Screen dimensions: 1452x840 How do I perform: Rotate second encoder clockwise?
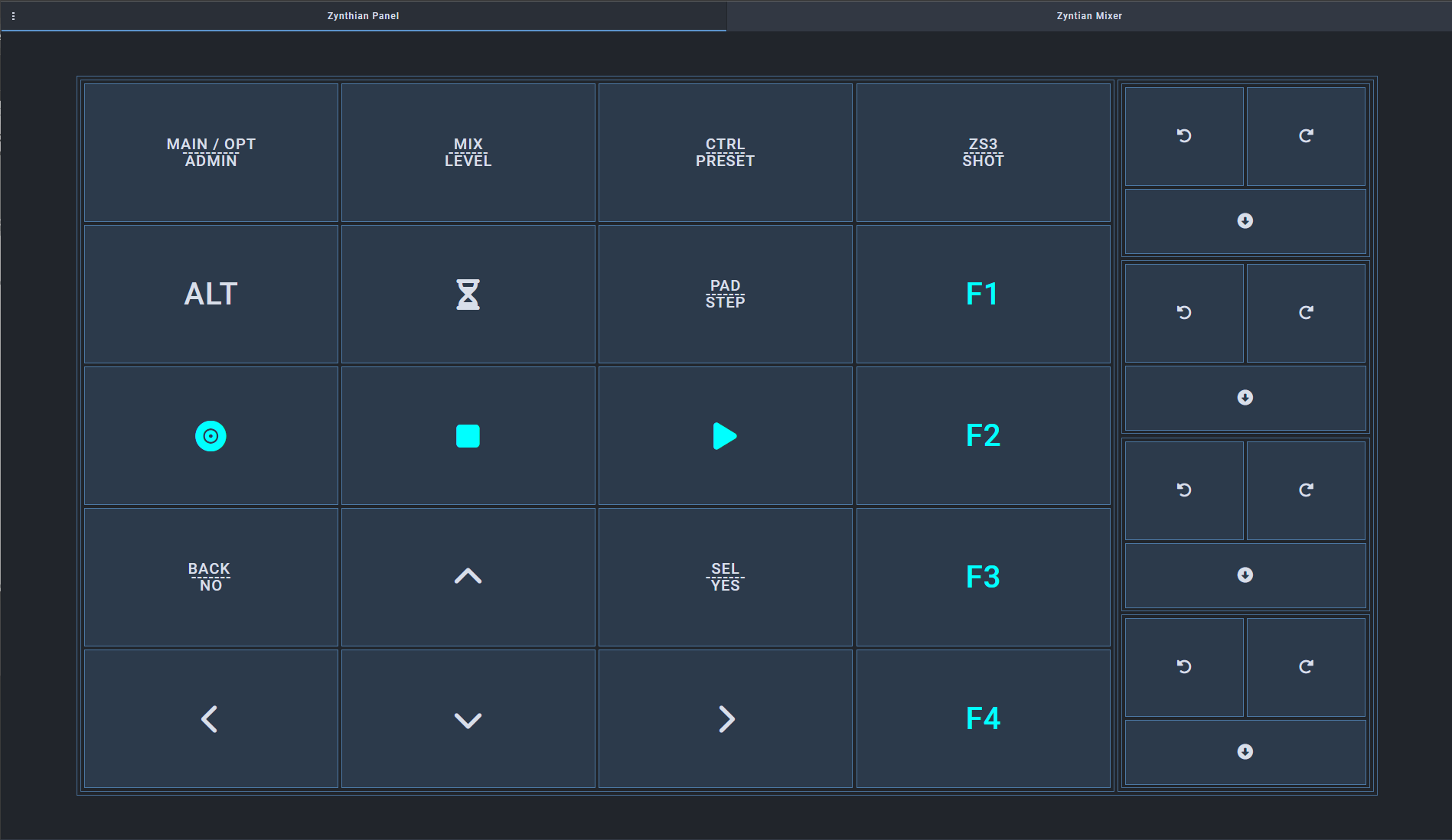1306,313
